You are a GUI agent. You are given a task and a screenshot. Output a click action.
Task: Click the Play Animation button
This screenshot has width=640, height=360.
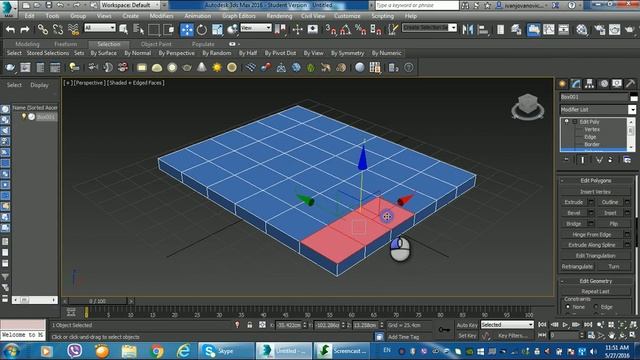point(565,325)
